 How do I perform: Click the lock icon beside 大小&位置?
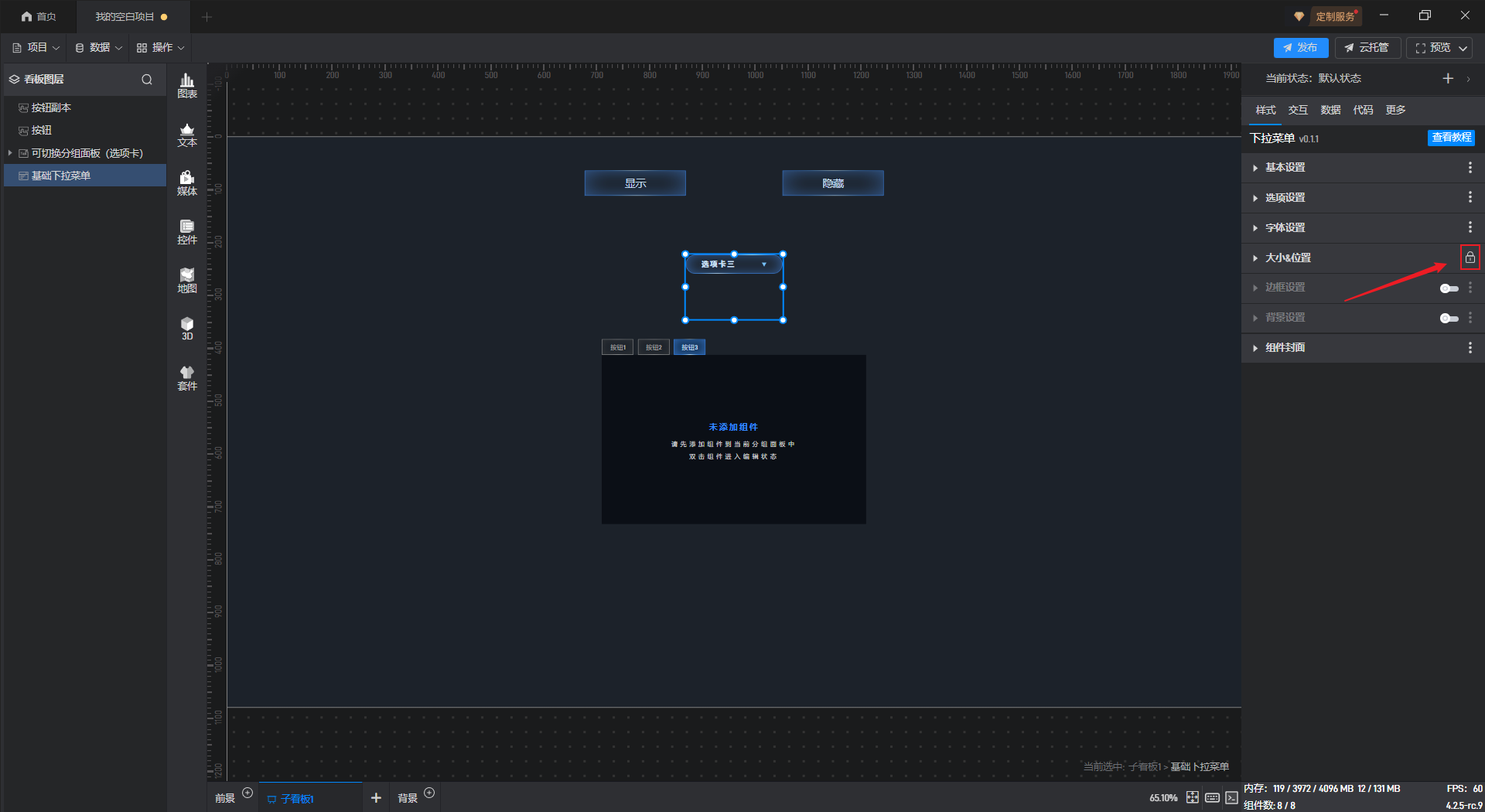coord(1470,258)
